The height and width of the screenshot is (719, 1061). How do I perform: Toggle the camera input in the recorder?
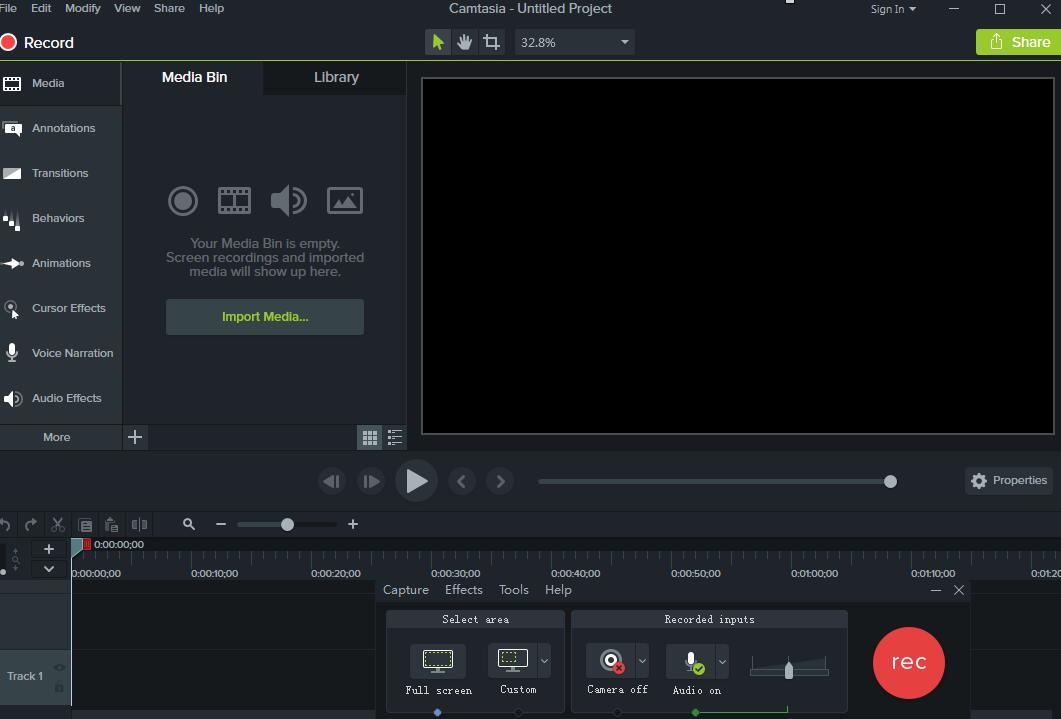click(612, 660)
